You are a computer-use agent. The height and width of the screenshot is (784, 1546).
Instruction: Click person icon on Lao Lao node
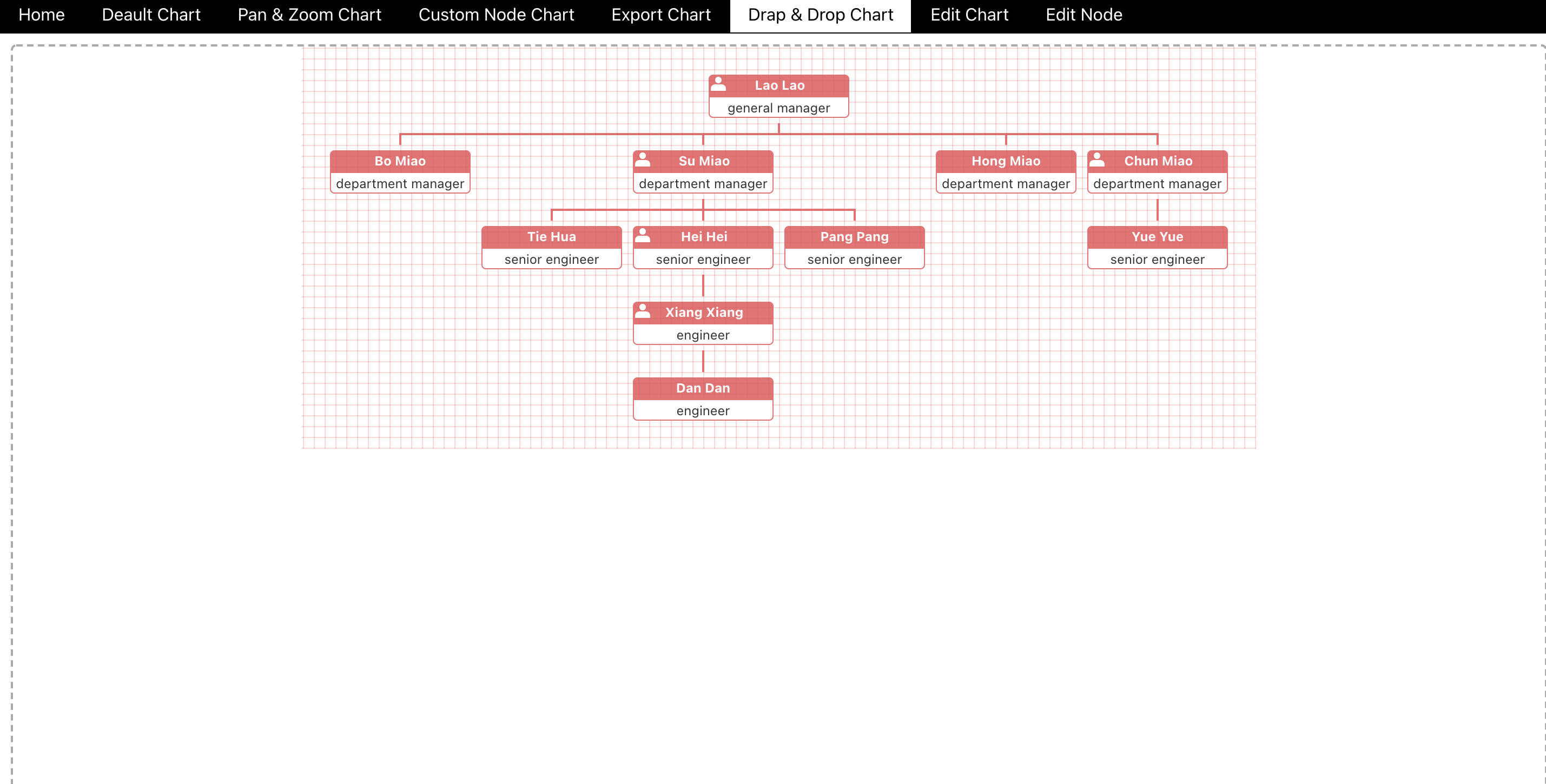(x=718, y=83)
